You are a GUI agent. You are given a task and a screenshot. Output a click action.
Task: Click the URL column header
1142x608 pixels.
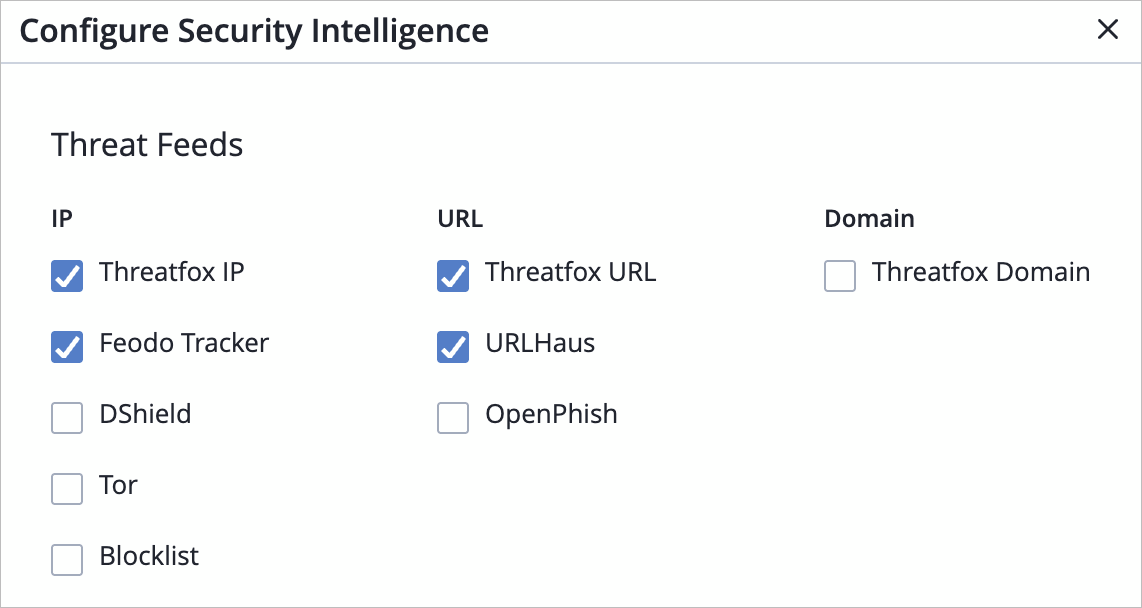(459, 218)
